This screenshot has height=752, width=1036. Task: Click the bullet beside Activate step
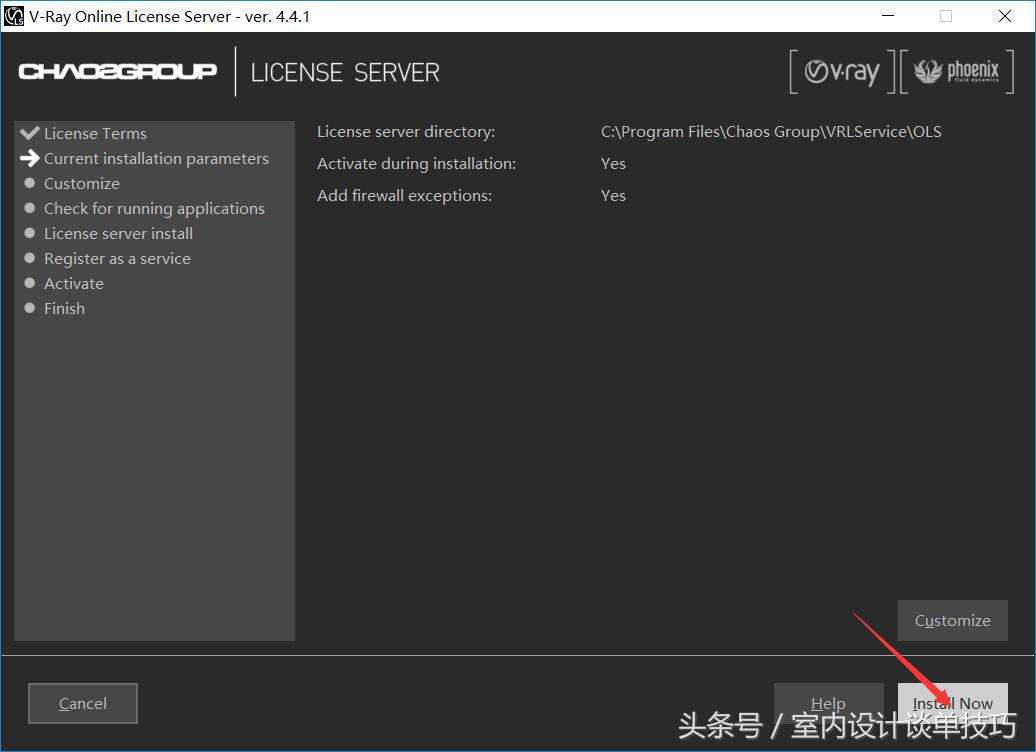click(x=30, y=283)
